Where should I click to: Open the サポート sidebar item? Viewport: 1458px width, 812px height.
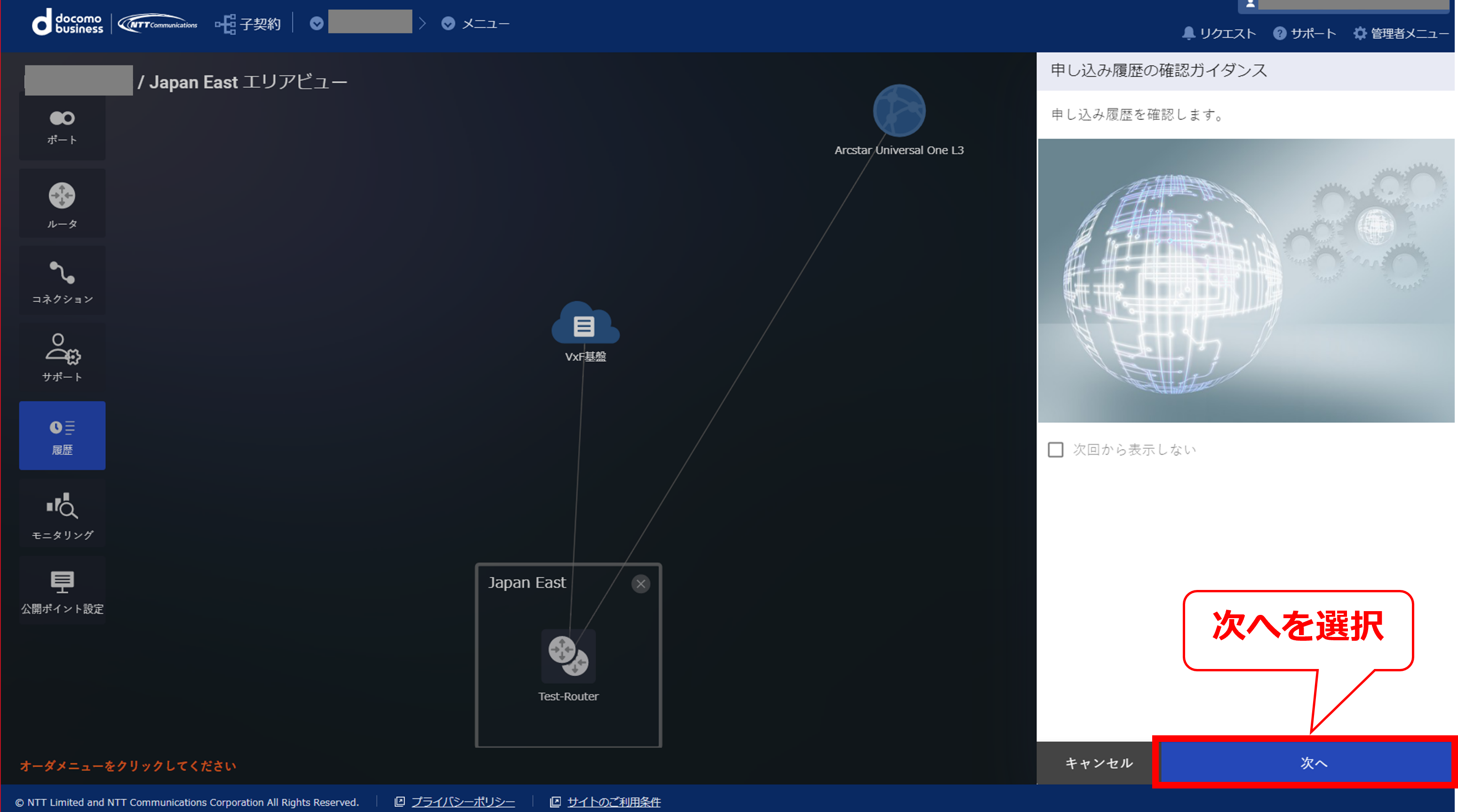point(62,358)
